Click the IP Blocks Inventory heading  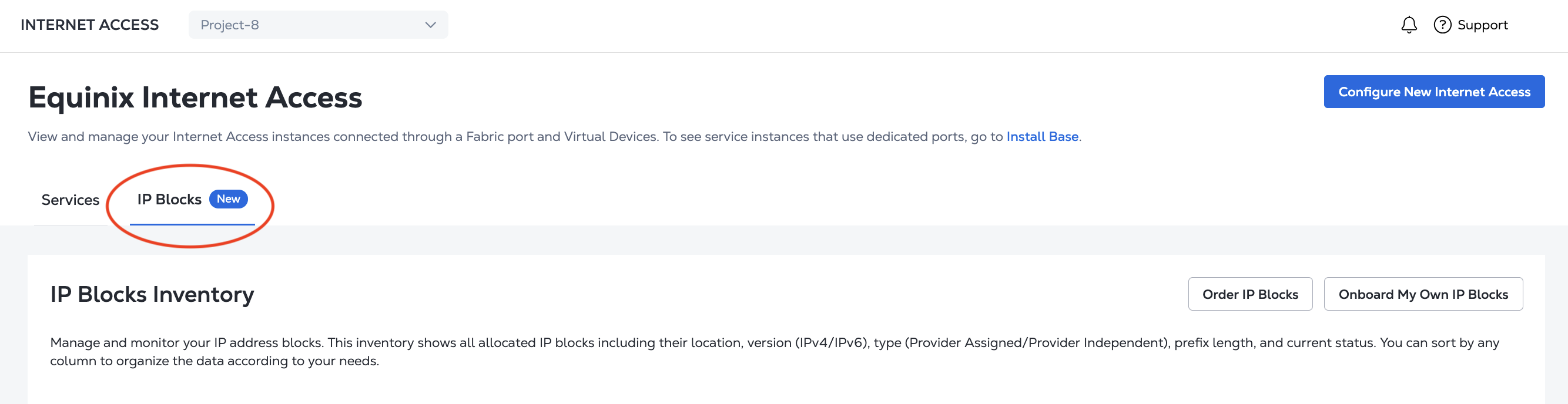(152, 294)
